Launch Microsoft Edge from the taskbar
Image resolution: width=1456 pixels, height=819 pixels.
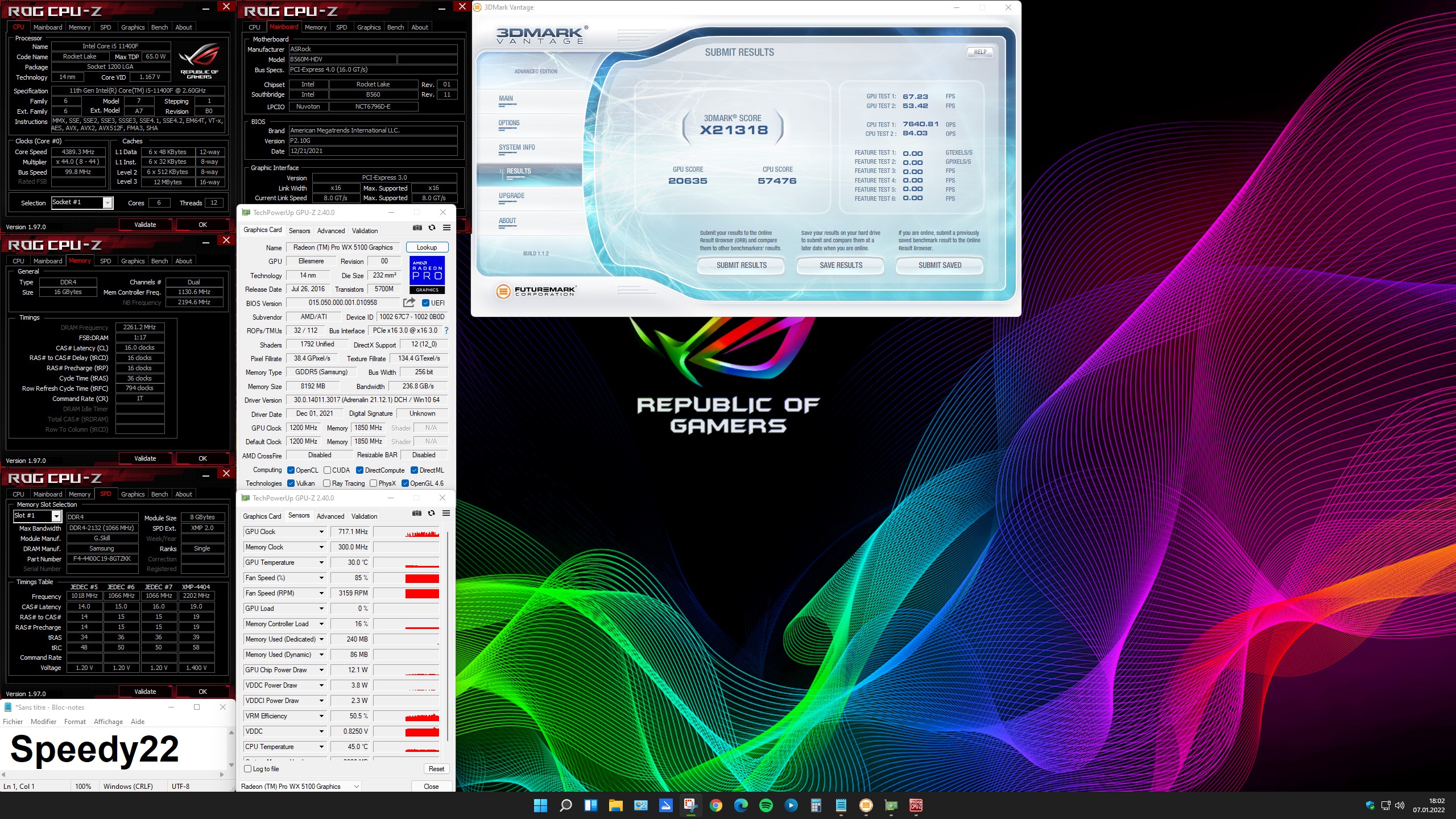[x=741, y=805]
